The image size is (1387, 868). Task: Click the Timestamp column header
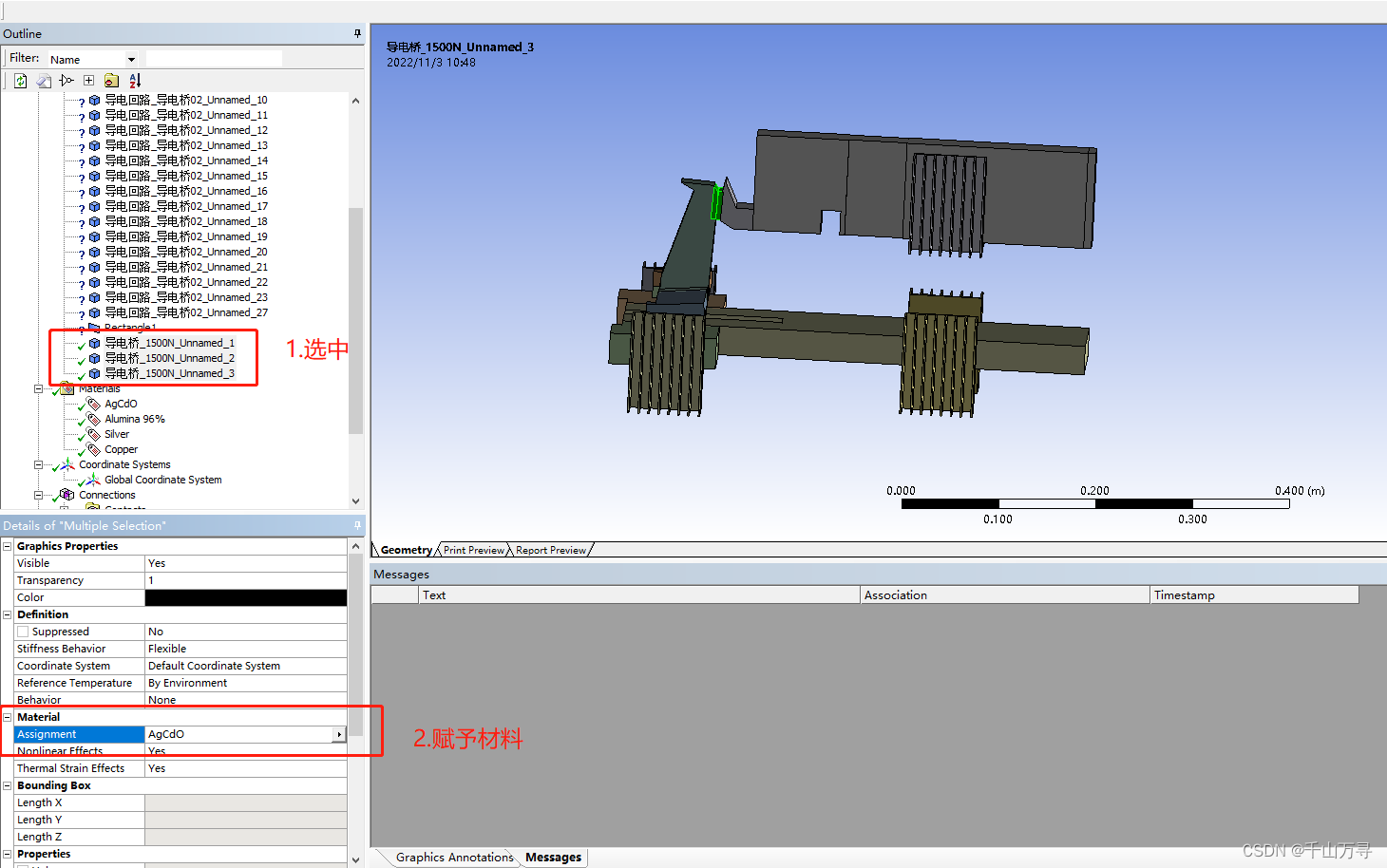pyautogui.click(x=1254, y=595)
